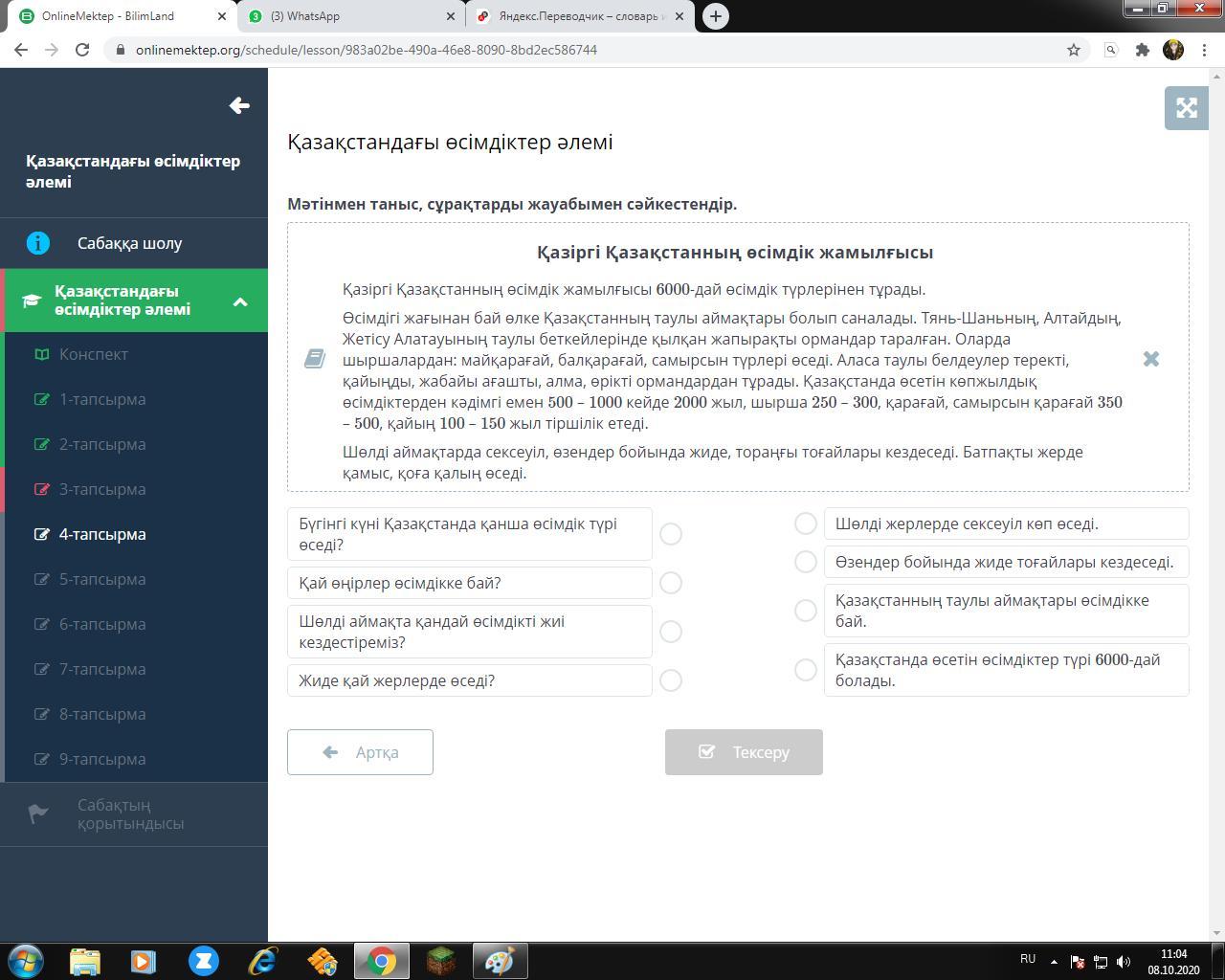Click the info icon next to Сабаққа шолу

37,243
